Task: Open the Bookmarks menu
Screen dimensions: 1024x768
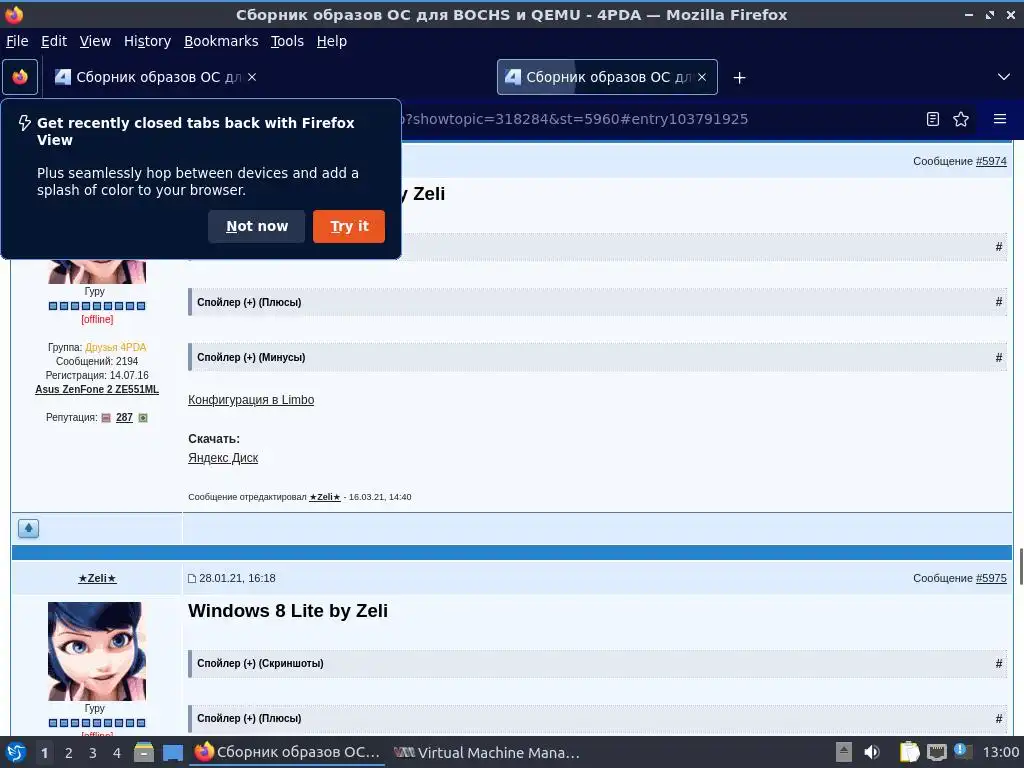Action: pos(221,41)
